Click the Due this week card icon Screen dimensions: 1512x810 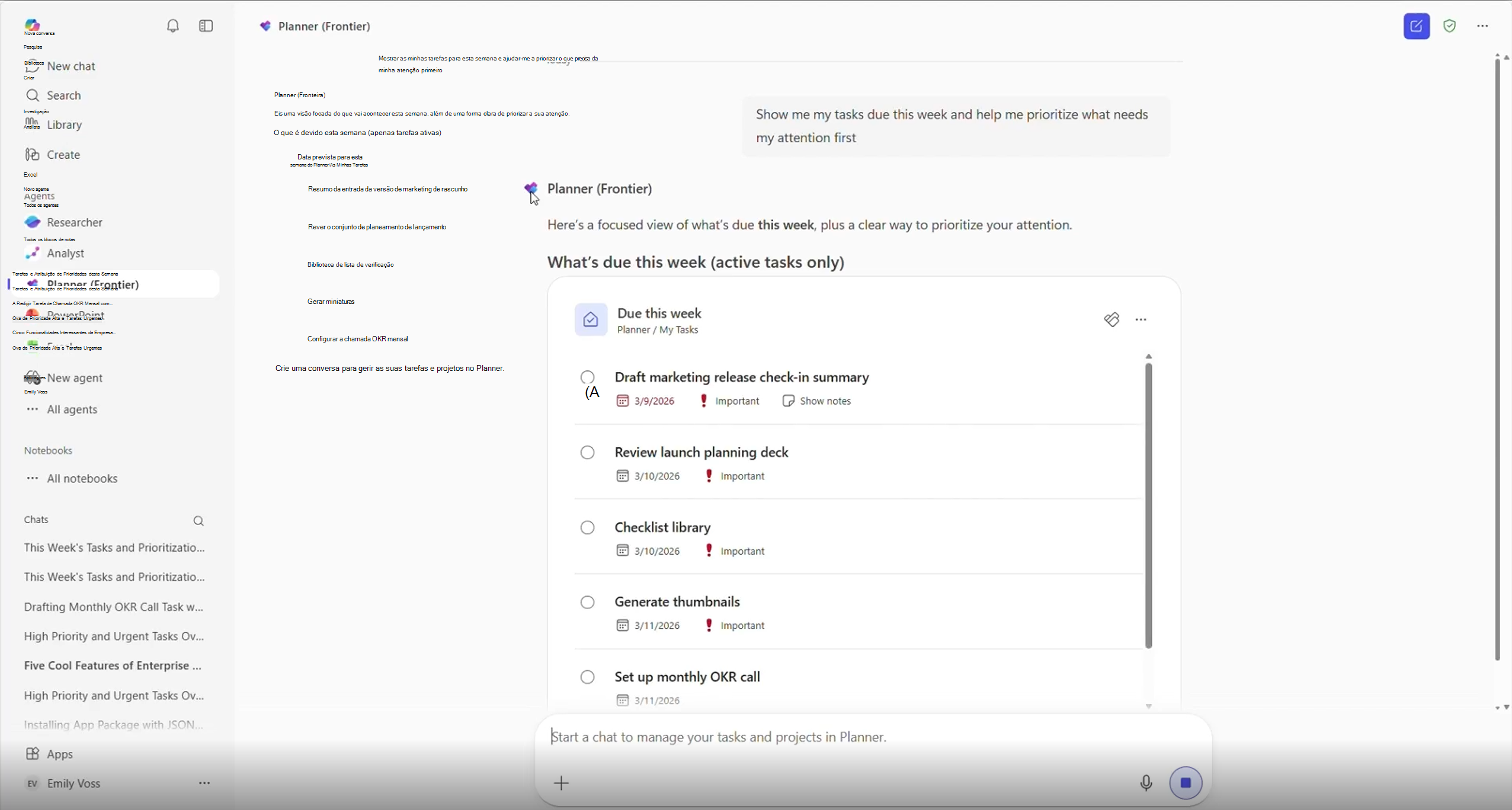[591, 319]
